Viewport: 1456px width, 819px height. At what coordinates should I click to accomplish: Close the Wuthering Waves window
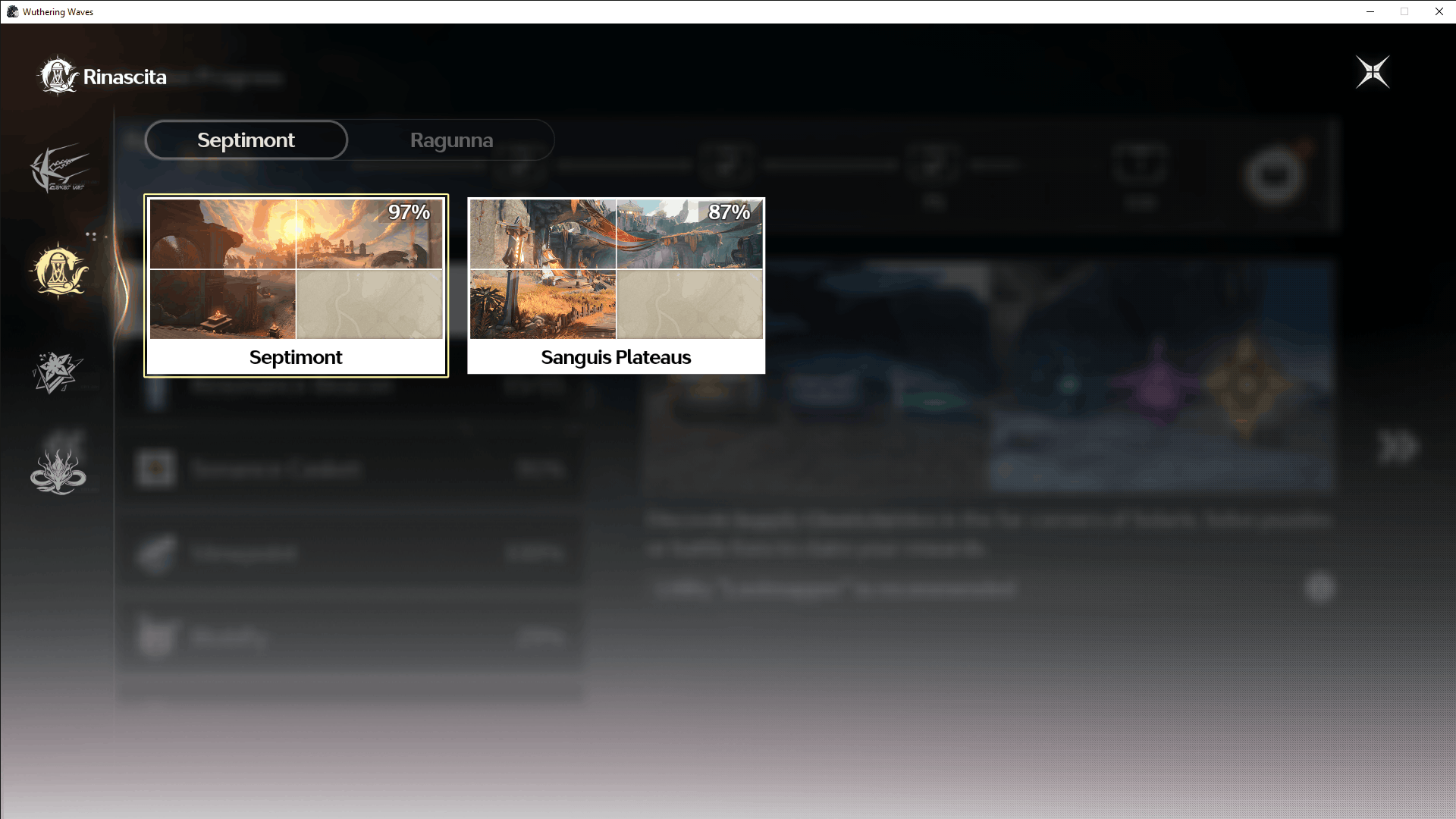tap(1439, 11)
